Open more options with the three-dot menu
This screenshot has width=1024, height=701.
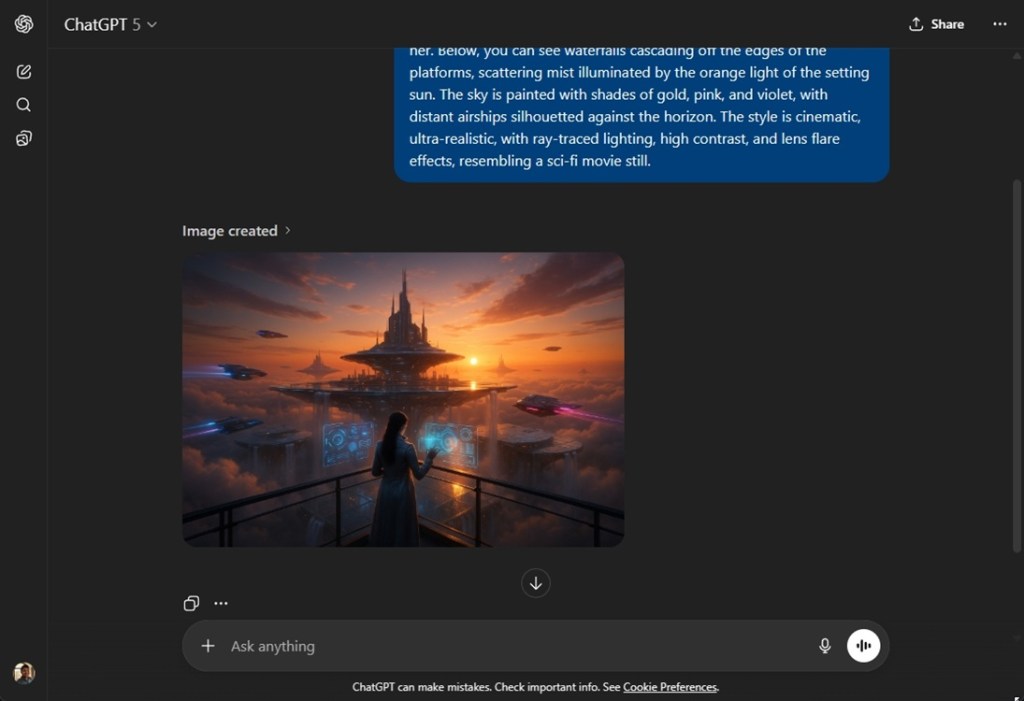(x=999, y=23)
